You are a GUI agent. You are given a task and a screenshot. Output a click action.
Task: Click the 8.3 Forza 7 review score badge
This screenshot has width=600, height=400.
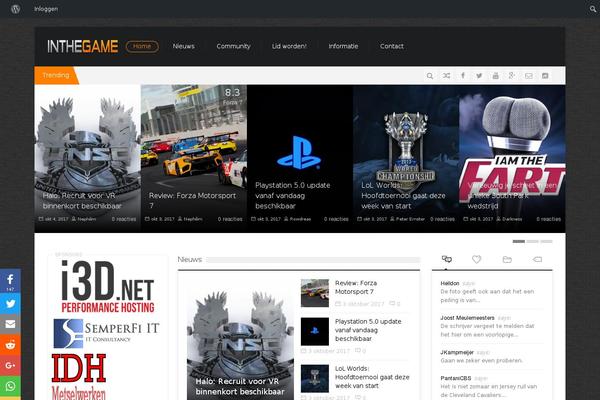pyautogui.click(x=233, y=96)
